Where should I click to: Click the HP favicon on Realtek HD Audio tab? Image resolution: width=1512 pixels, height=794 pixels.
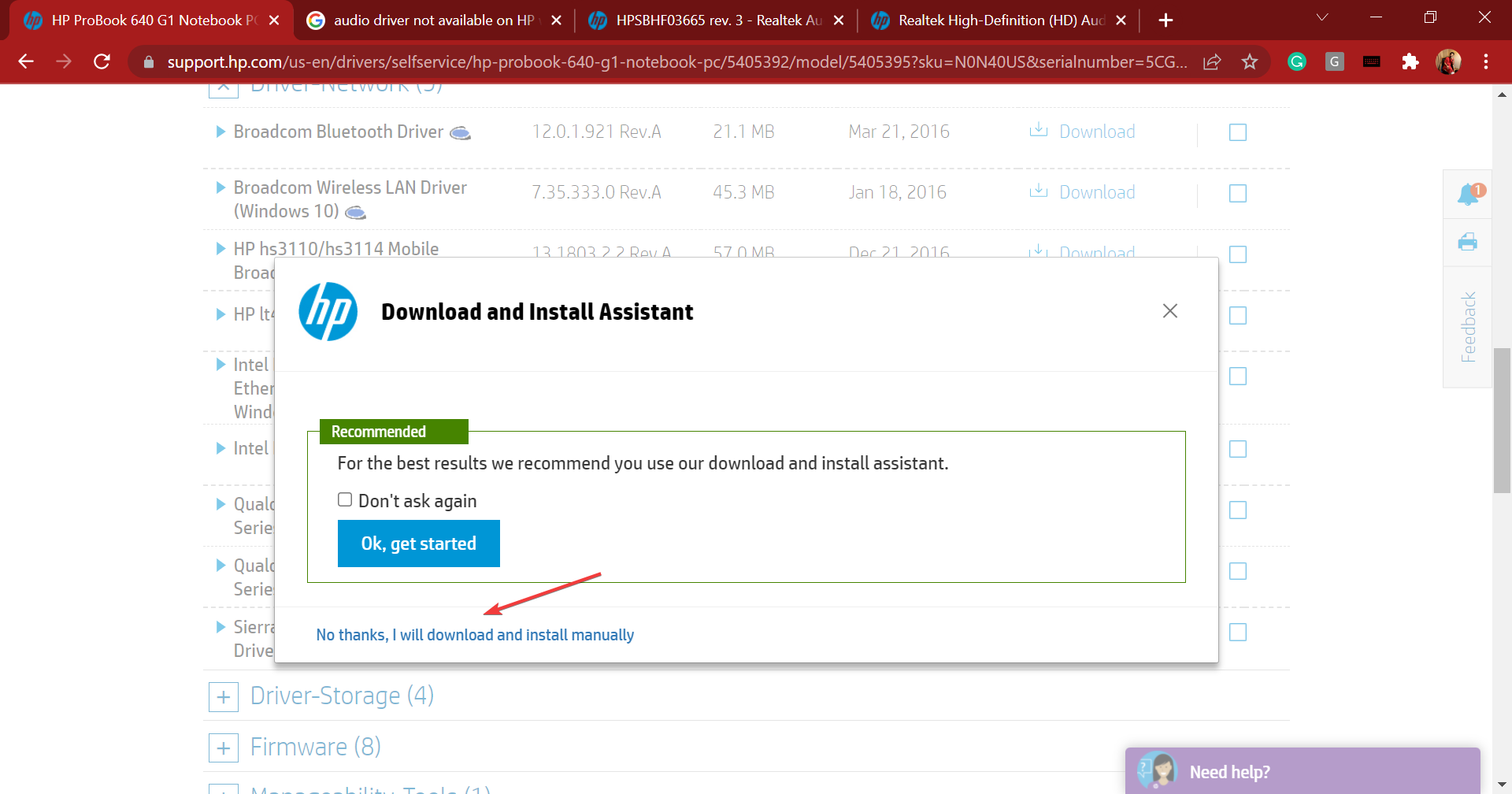(880, 20)
